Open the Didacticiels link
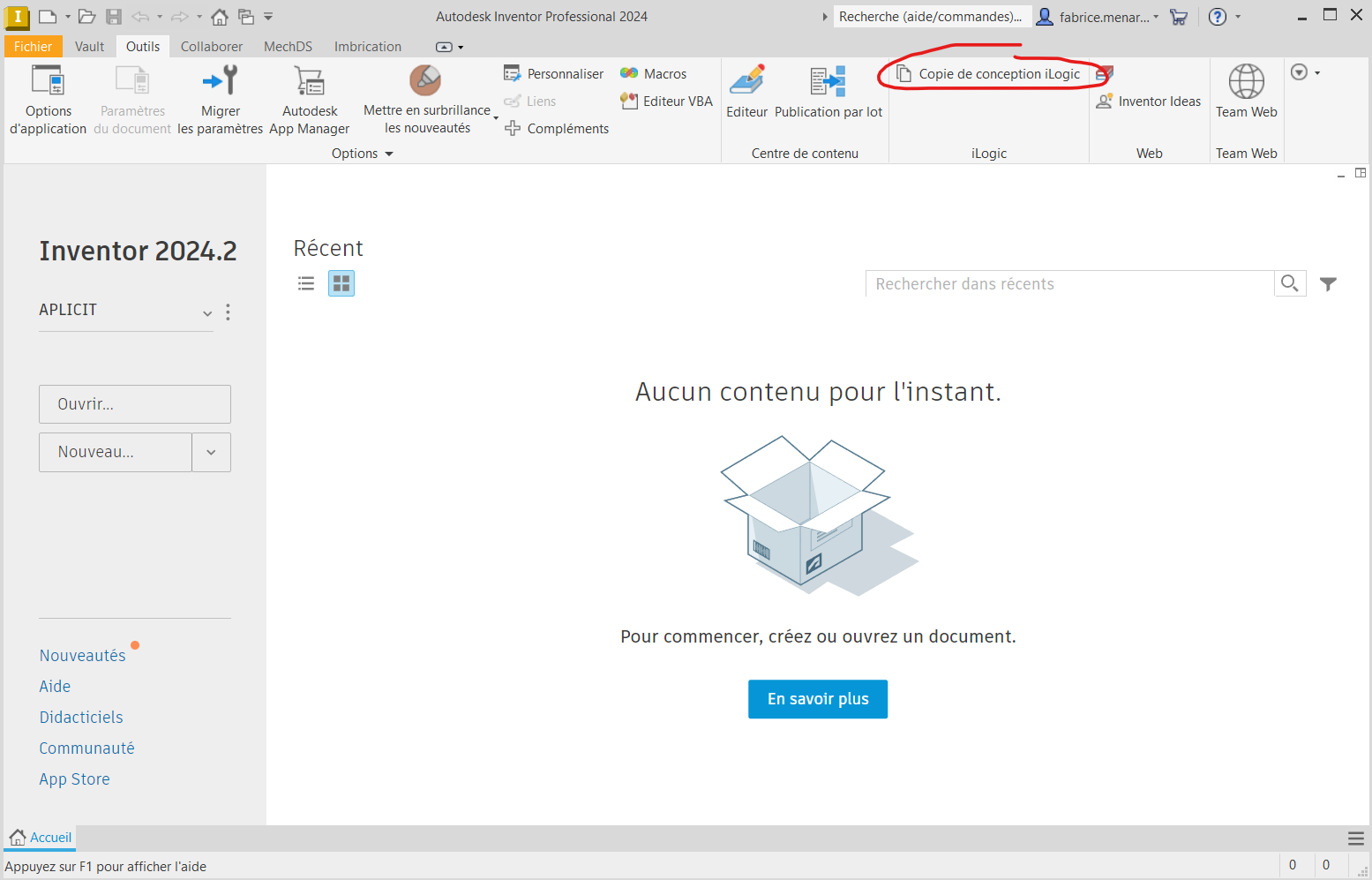Screen dimensions: 1372x880 (x=80, y=717)
